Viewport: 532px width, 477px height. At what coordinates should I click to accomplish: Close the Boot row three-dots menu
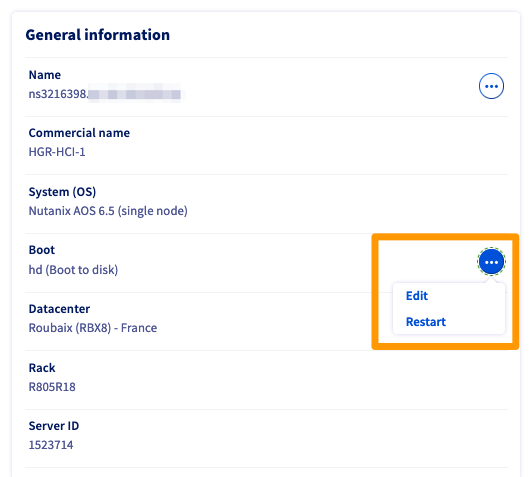click(x=491, y=262)
